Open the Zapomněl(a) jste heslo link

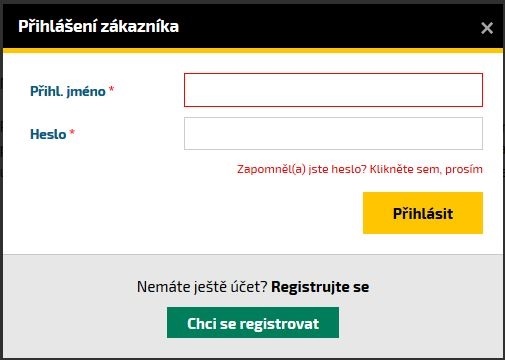click(x=360, y=169)
